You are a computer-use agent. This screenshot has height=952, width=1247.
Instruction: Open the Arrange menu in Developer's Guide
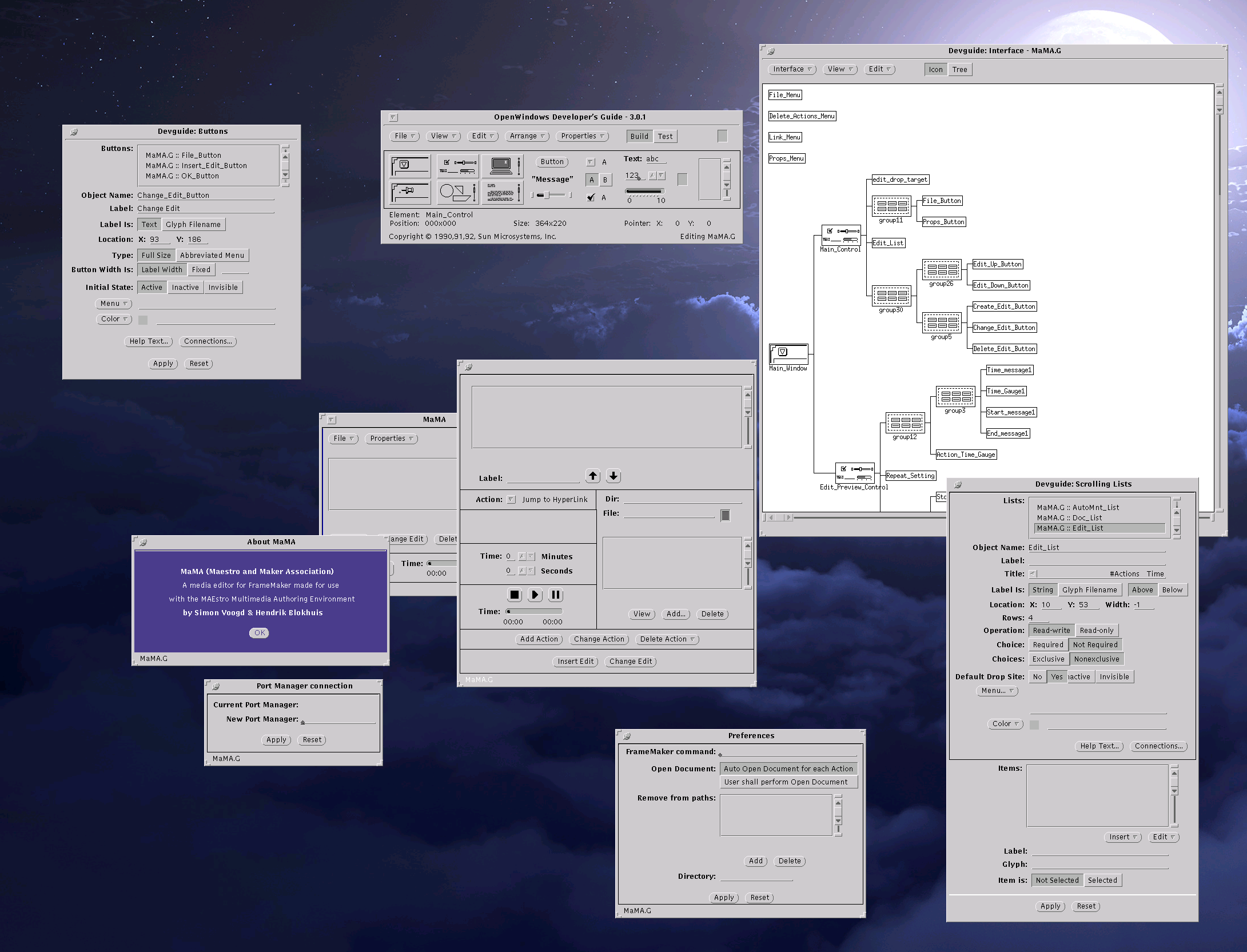tap(527, 136)
